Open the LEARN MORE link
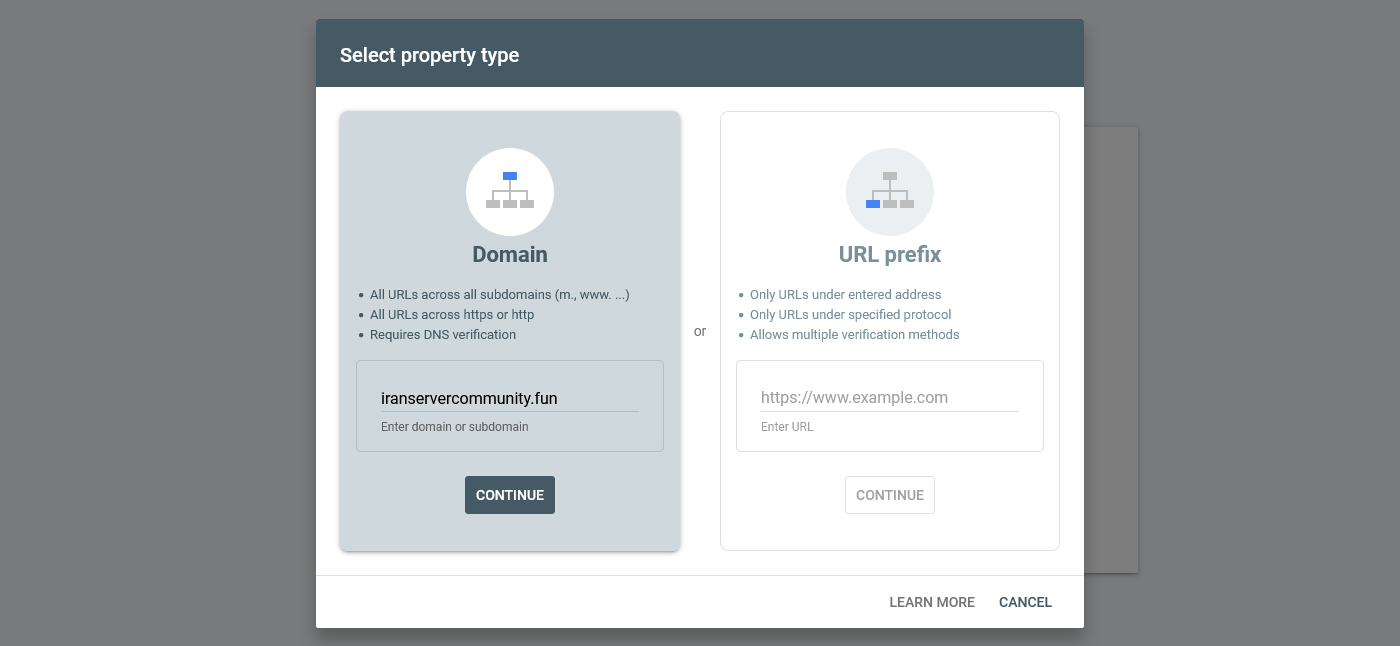Screen dimensions: 1400x646 pos(931,602)
